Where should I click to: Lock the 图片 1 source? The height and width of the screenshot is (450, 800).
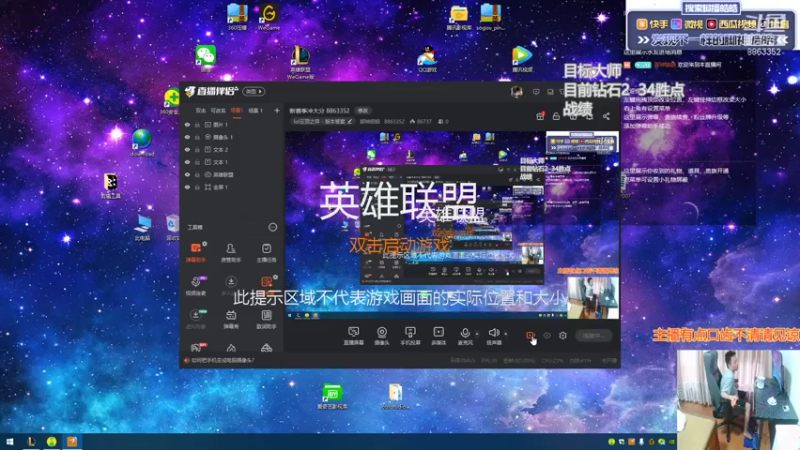[197, 124]
